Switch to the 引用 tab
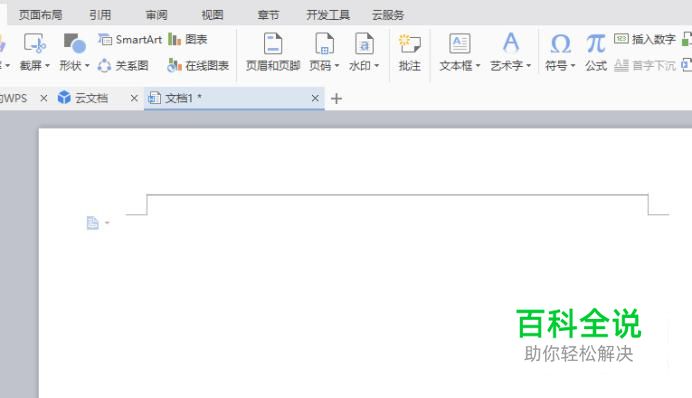The height and width of the screenshot is (398, 692). (100, 15)
